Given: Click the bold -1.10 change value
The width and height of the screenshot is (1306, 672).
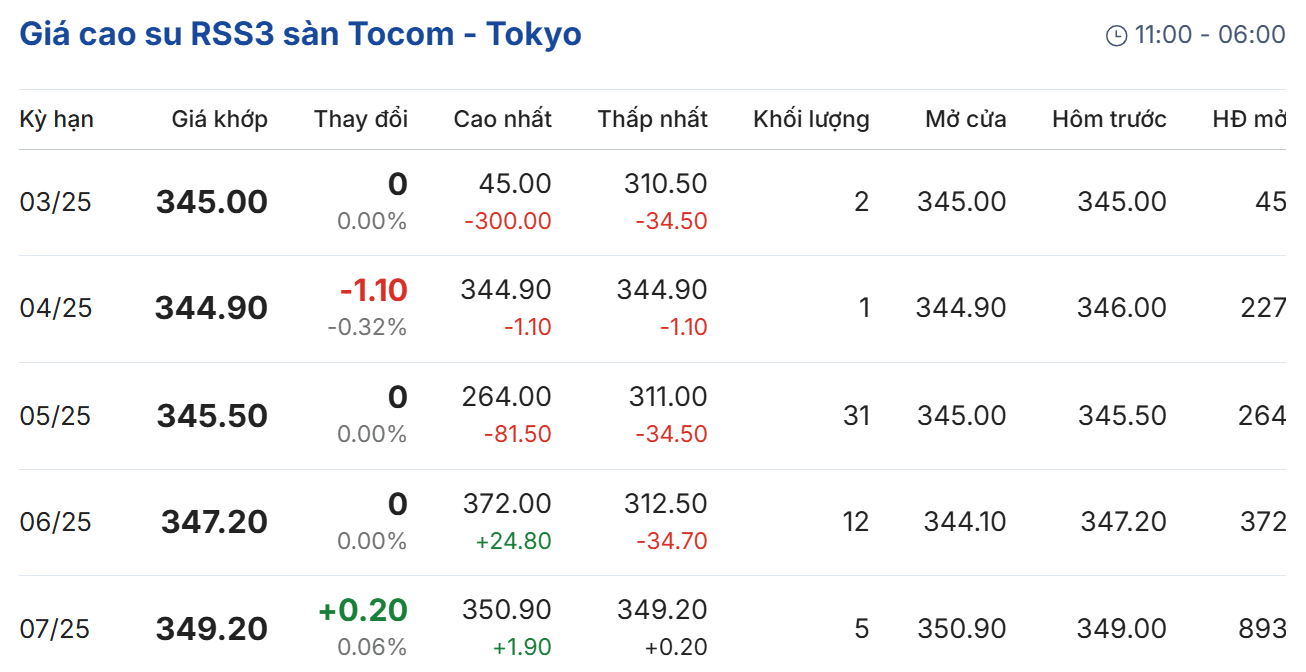Looking at the screenshot, I should 373,291.
